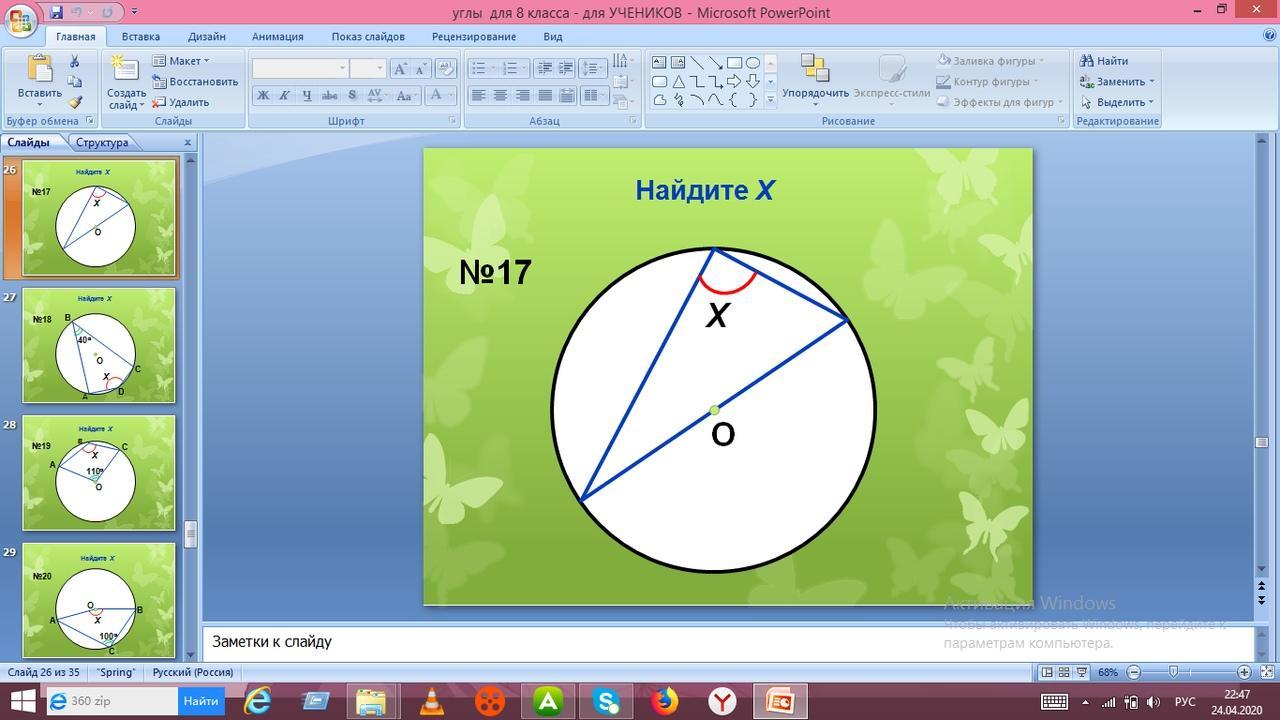Image resolution: width=1280 pixels, height=720 pixels.
Task: Switch to the Структура pane tab
Action: click(102, 142)
